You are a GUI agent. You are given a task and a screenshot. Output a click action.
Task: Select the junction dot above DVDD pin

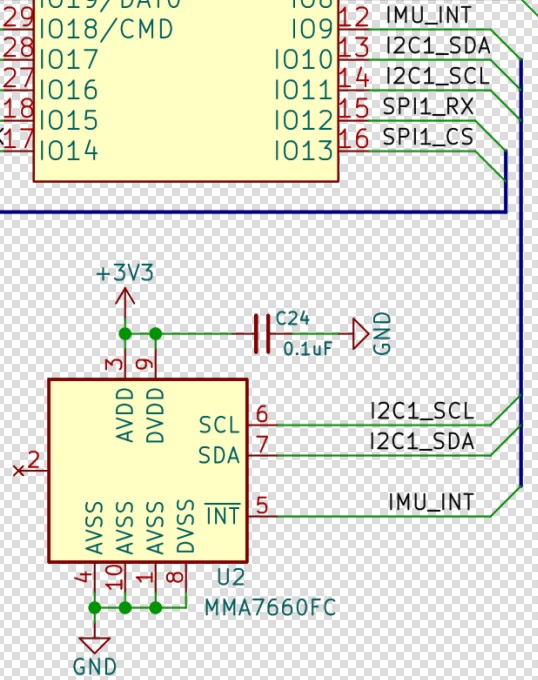click(156, 334)
